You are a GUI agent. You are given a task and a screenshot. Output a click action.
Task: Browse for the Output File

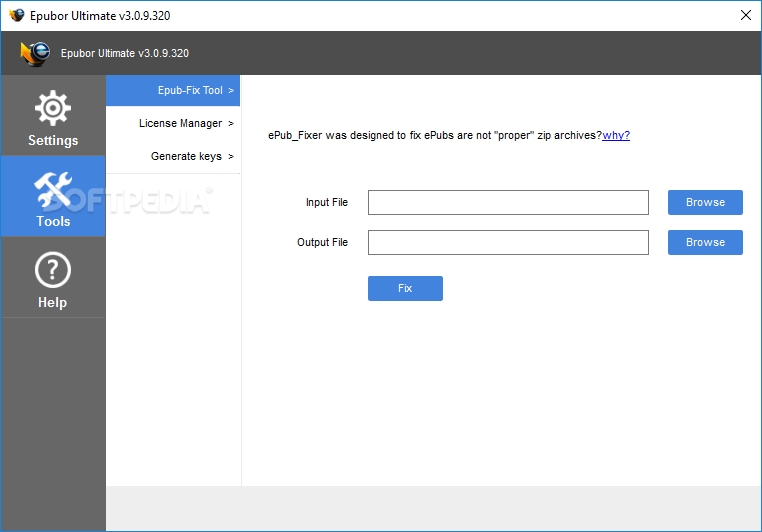(705, 242)
